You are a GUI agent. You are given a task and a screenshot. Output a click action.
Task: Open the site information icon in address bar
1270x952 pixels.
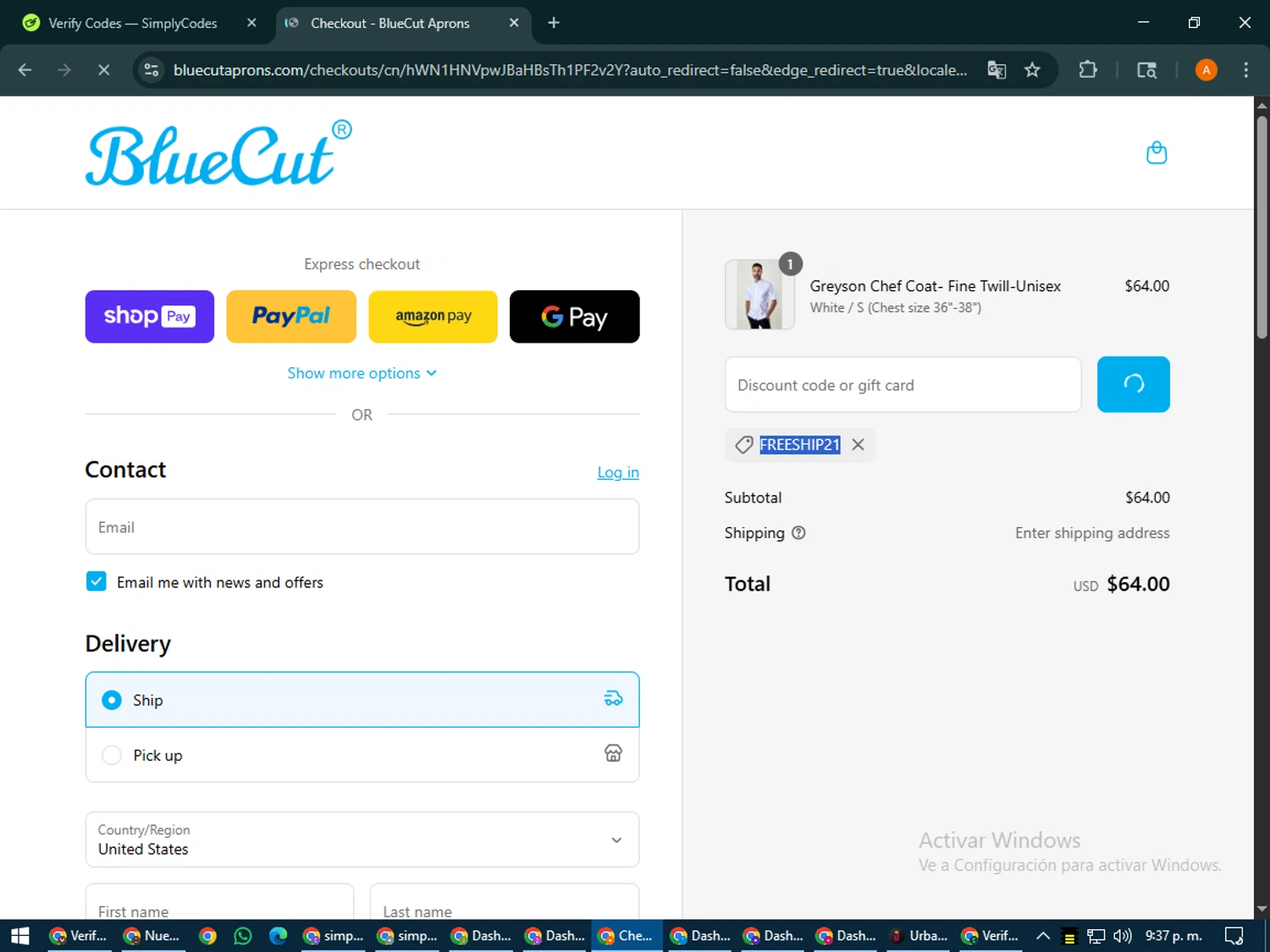152,70
